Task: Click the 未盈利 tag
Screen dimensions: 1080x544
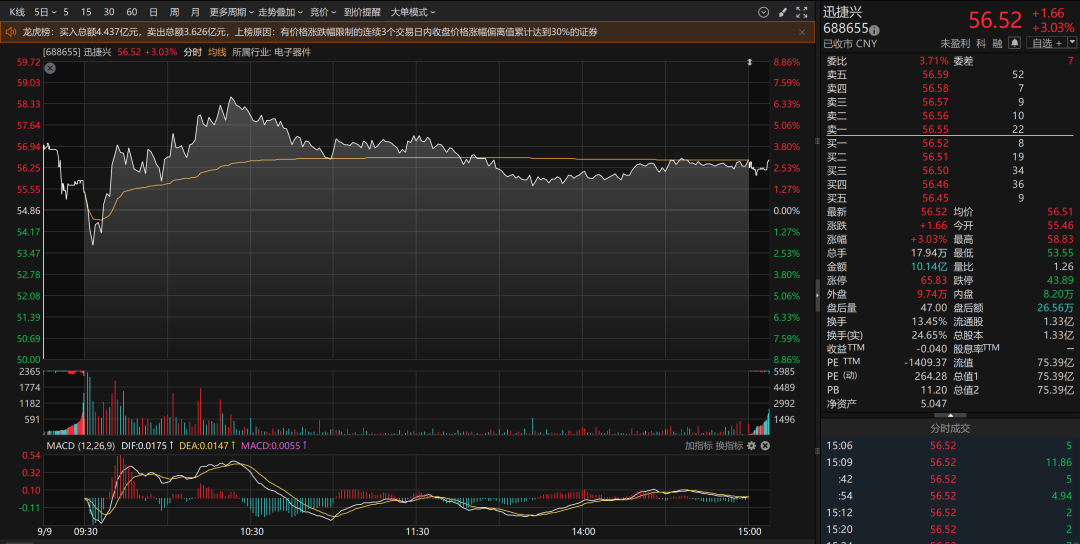Action: tap(955, 43)
